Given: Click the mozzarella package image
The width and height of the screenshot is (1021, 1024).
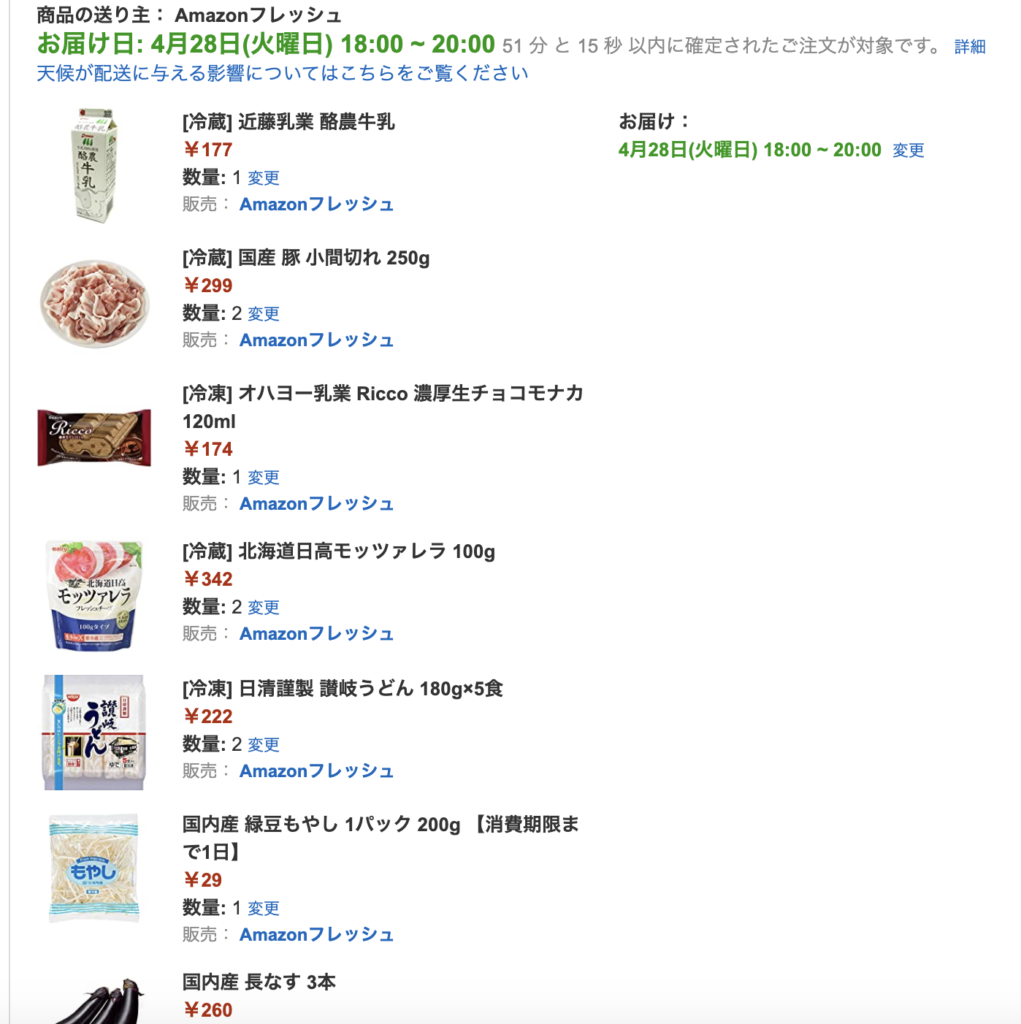Looking at the screenshot, I should click(95, 595).
